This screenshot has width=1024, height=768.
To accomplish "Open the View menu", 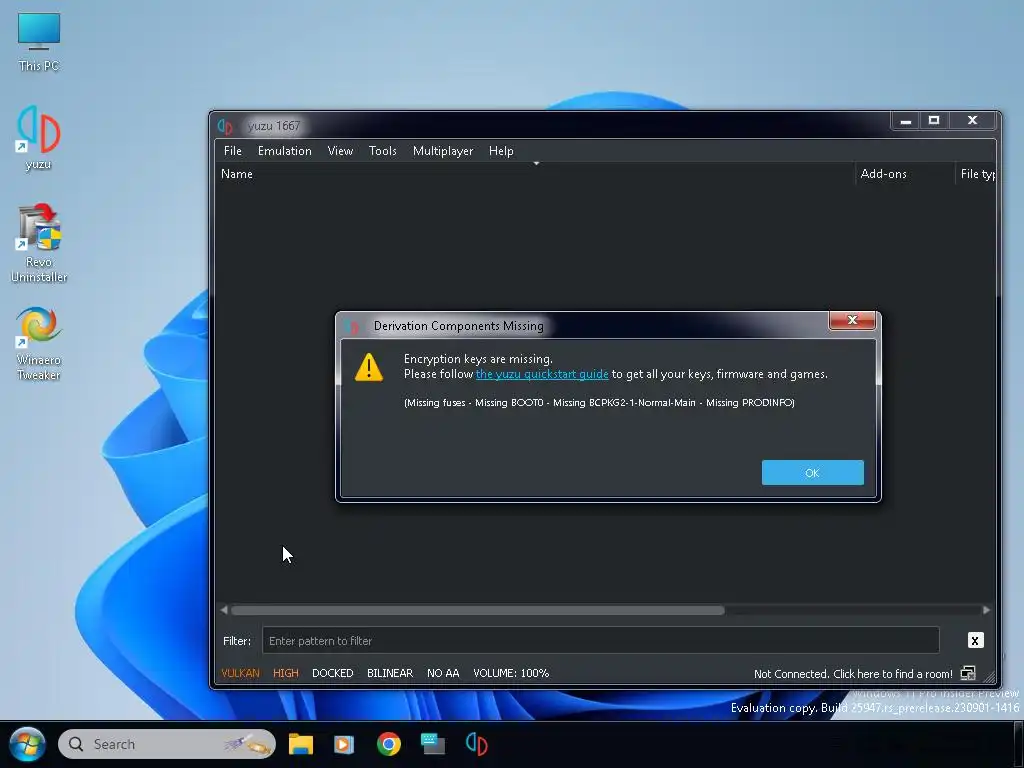I will (340, 151).
